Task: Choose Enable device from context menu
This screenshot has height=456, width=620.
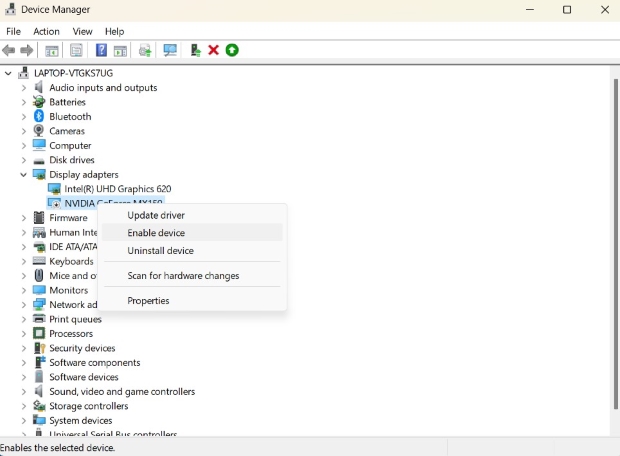Action: click(x=156, y=233)
